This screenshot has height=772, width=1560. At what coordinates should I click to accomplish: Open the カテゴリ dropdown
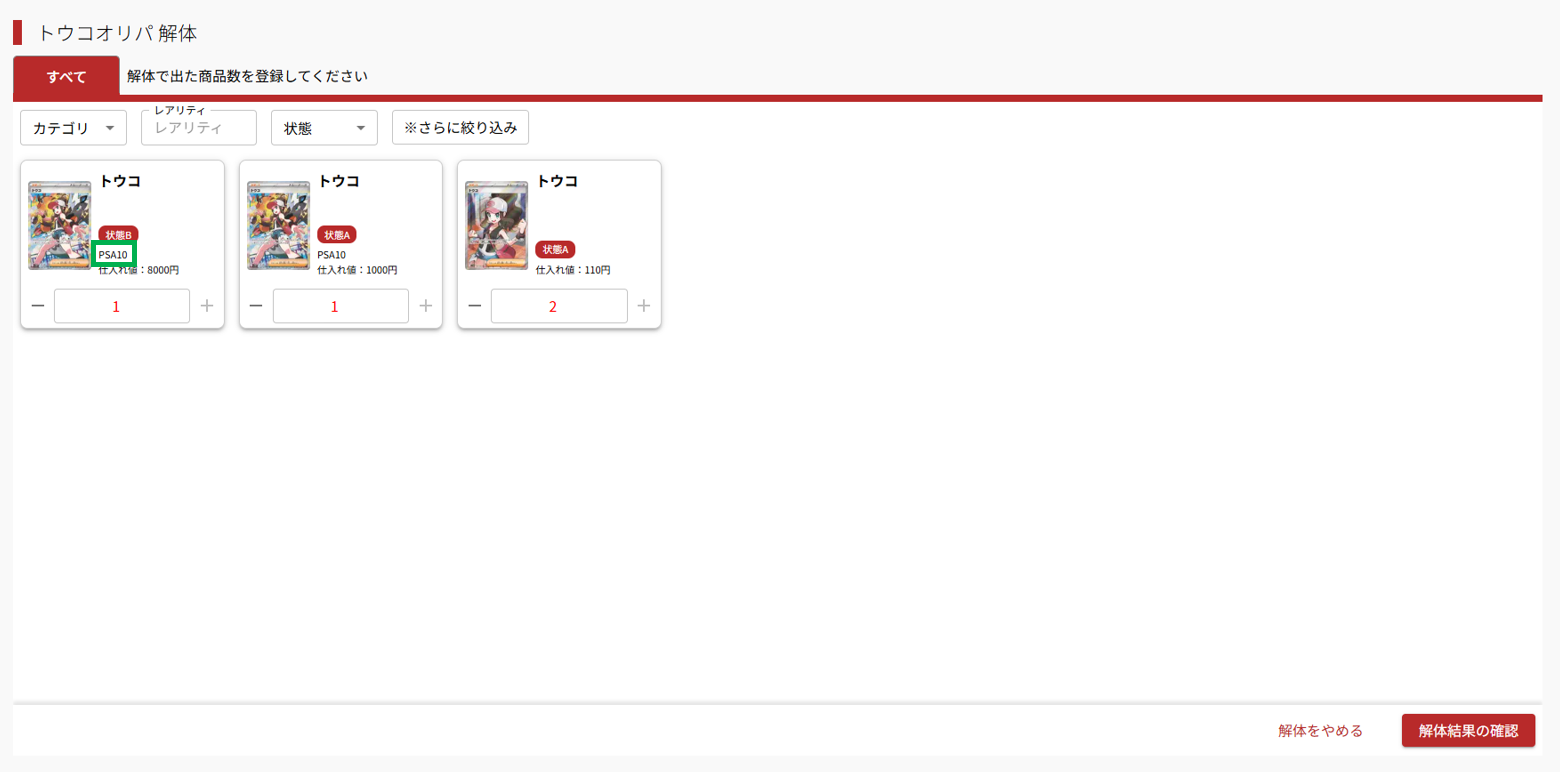74,128
